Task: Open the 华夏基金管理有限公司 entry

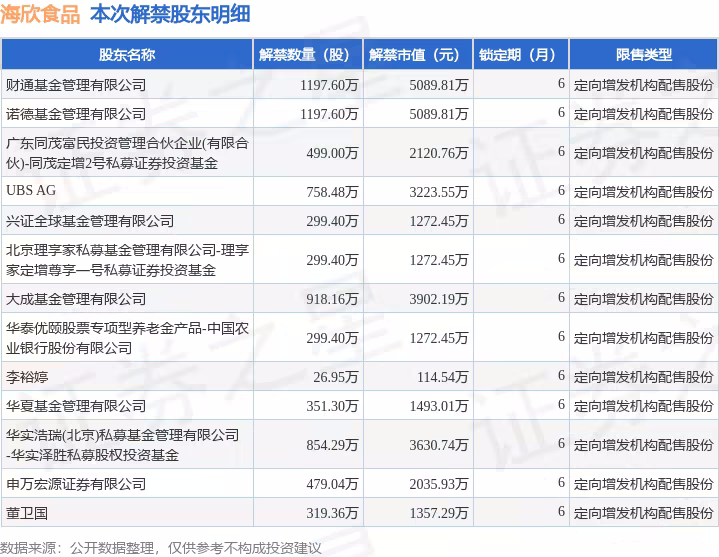Action: click(76, 406)
